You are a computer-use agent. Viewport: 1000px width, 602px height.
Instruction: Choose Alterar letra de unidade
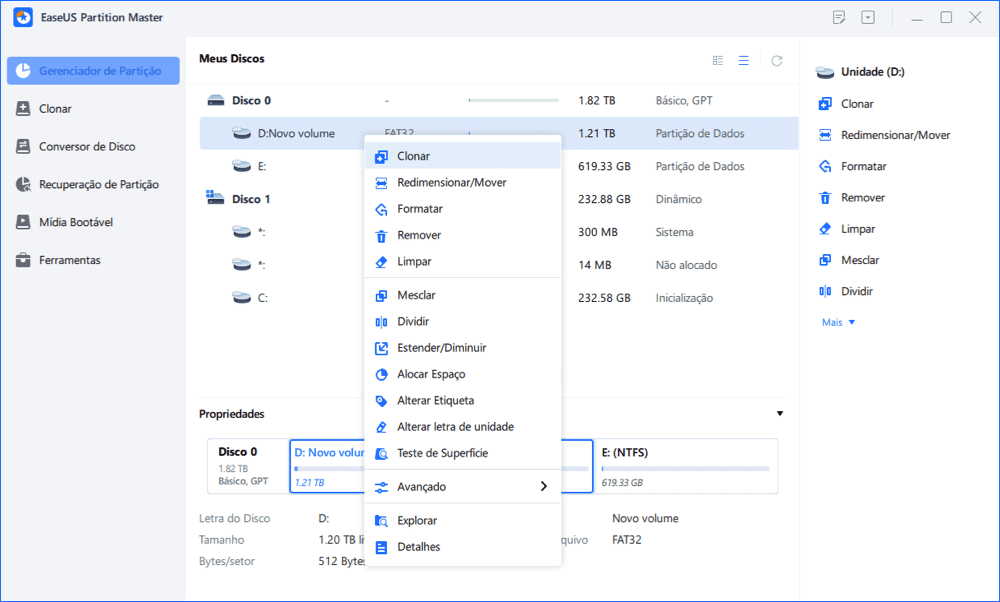click(x=462, y=427)
